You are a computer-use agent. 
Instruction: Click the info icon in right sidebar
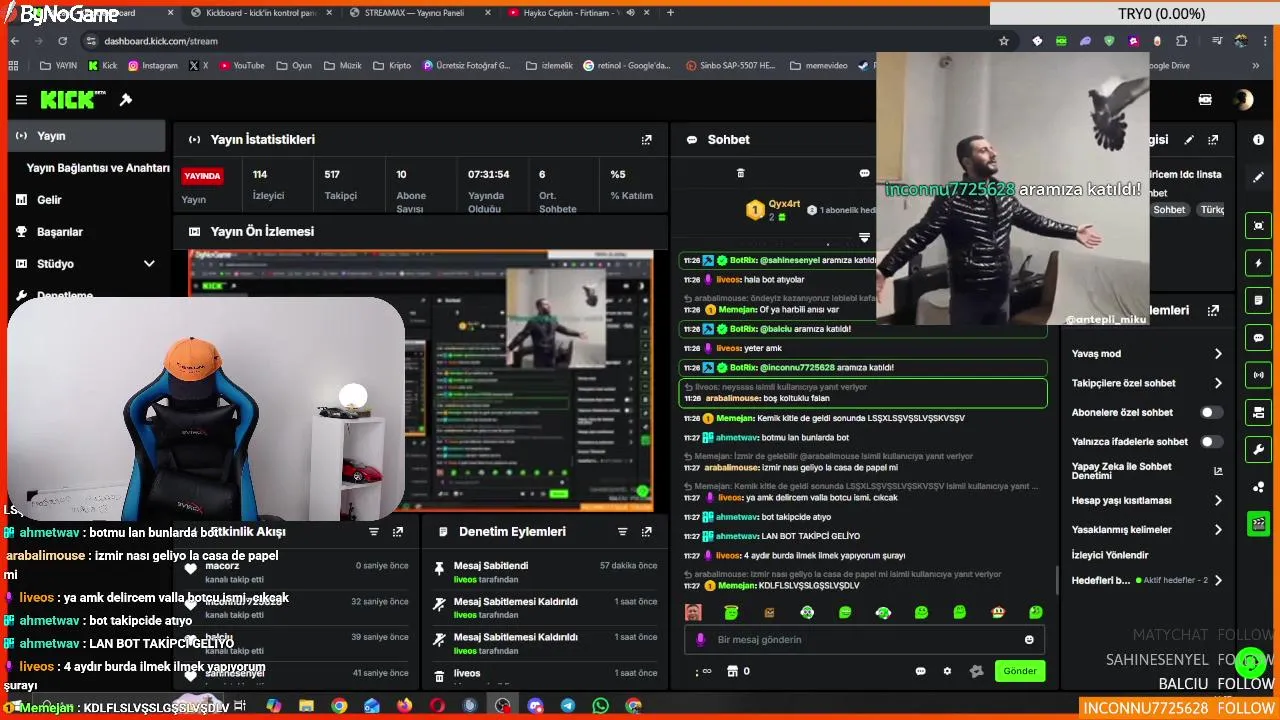[x=1258, y=140]
